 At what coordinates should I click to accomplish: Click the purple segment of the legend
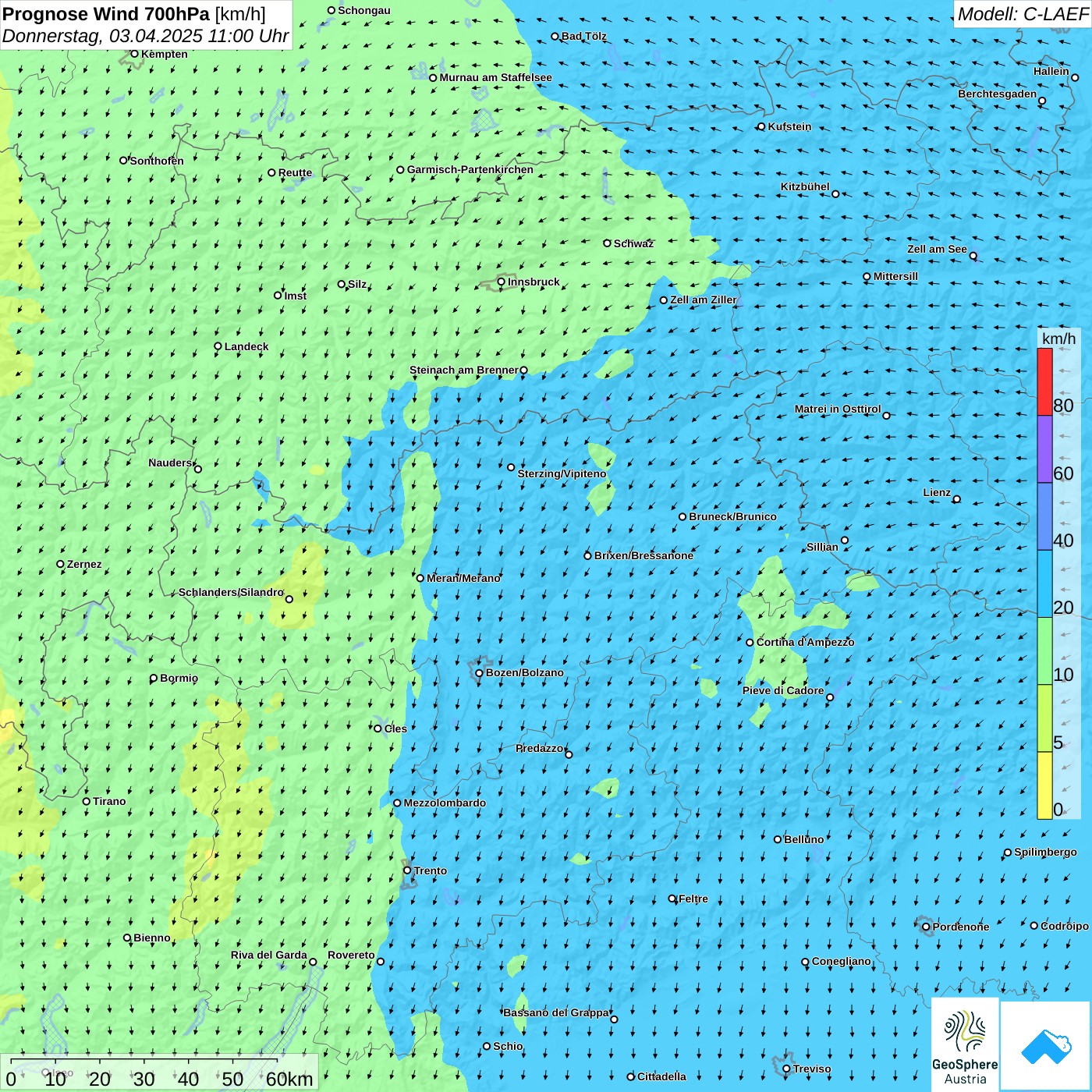click(x=1044, y=449)
